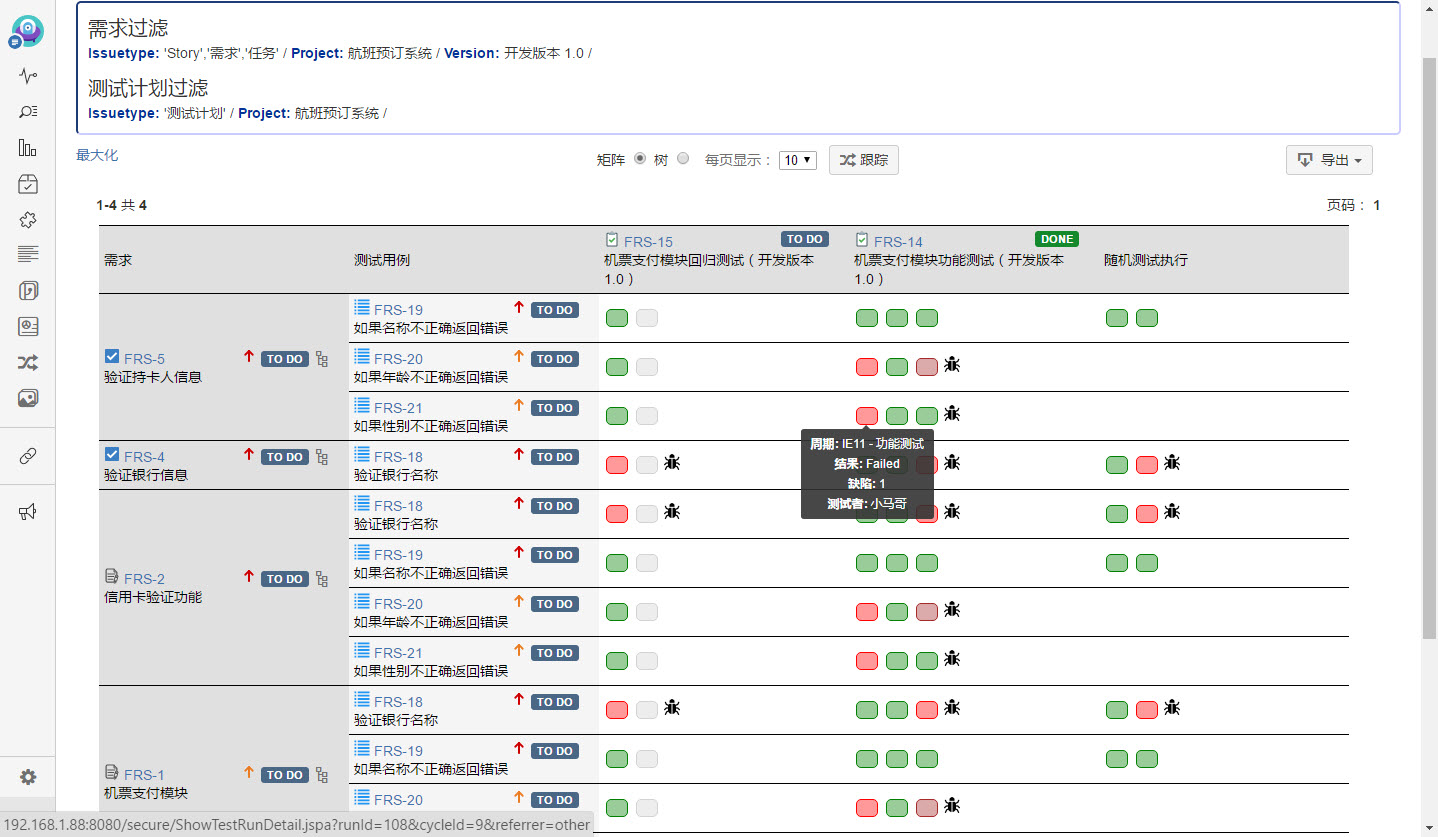Click the 跟踪 button
Screen dimensions: 1438x837
[863, 160]
